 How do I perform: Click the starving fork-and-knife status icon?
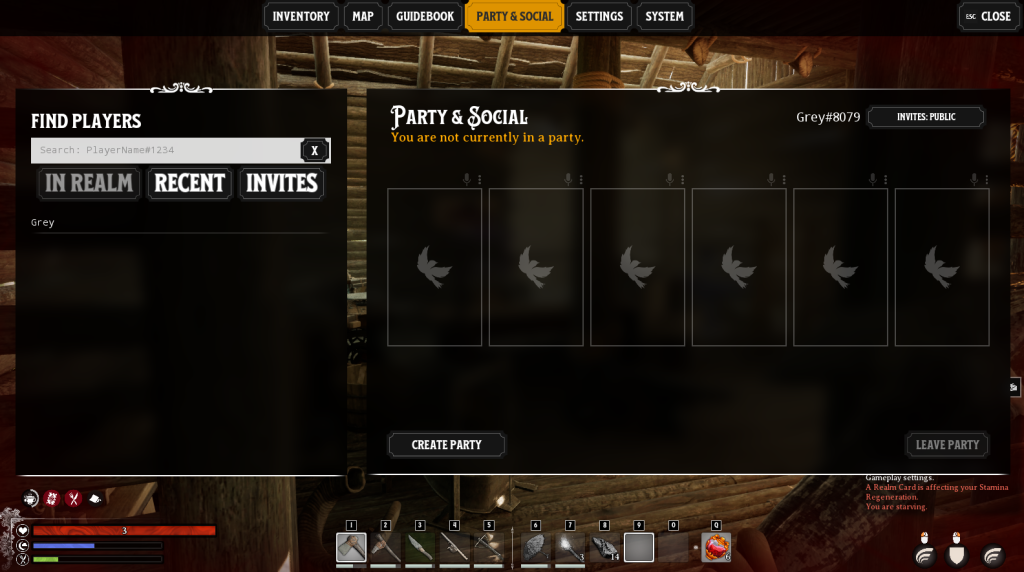(73, 499)
